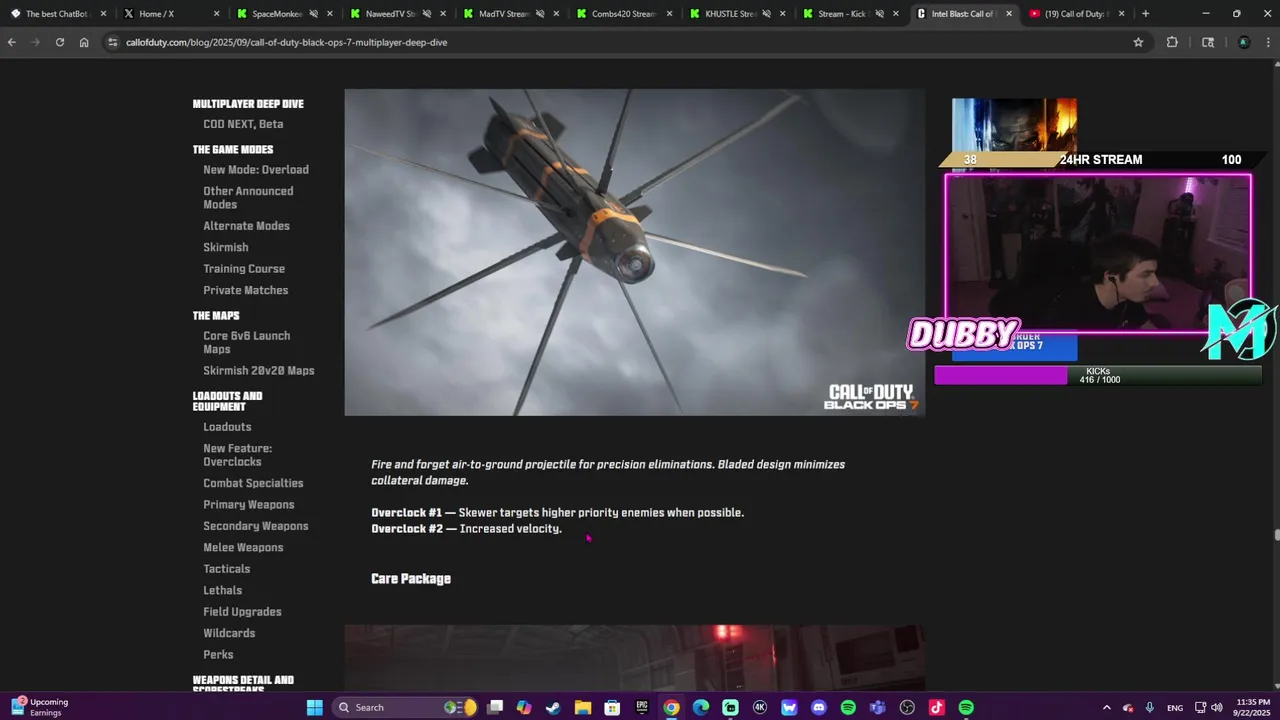Open Combat Specialties link

coord(253,483)
